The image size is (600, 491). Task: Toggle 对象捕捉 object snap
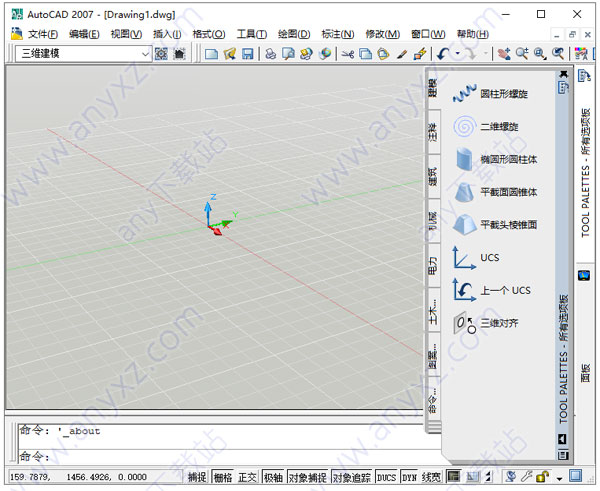(x=308, y=477)
